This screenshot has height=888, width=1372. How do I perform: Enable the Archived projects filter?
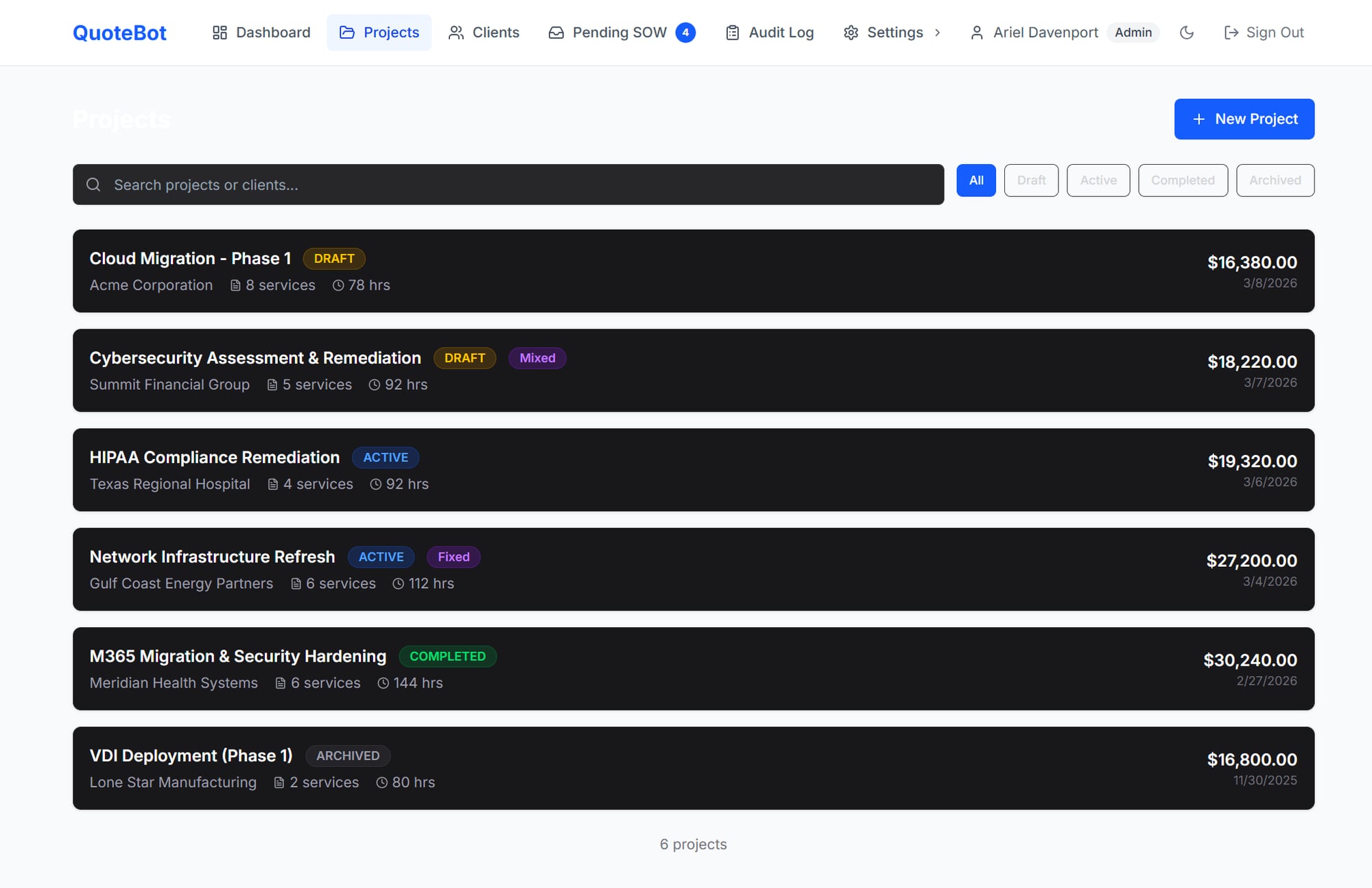(x=1275, y=180)
